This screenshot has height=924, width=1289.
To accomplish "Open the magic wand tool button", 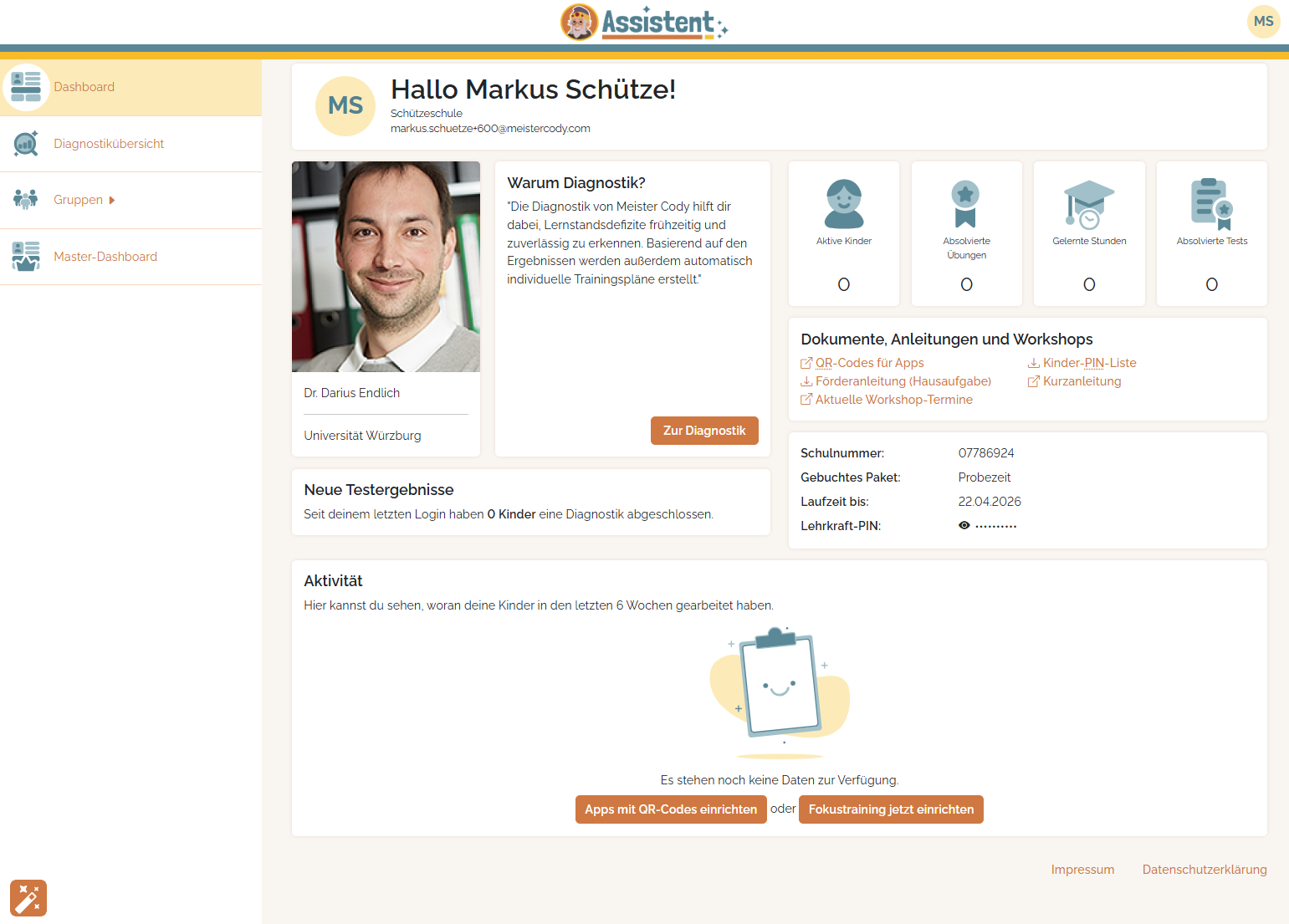I will click(28, 898).
